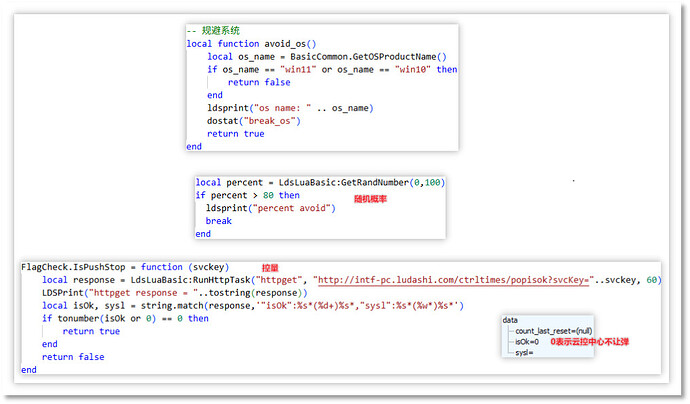This screenshot has height=404, width=690.
Task: Click the green 规避系统 comment line
Action: coord(212,31)
